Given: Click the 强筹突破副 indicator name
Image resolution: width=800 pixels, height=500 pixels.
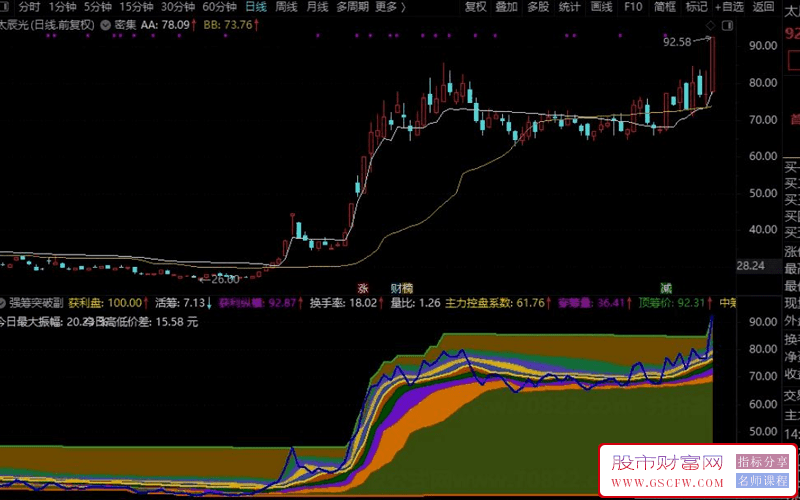Looking at the screenshot, I should click(37, 303).
